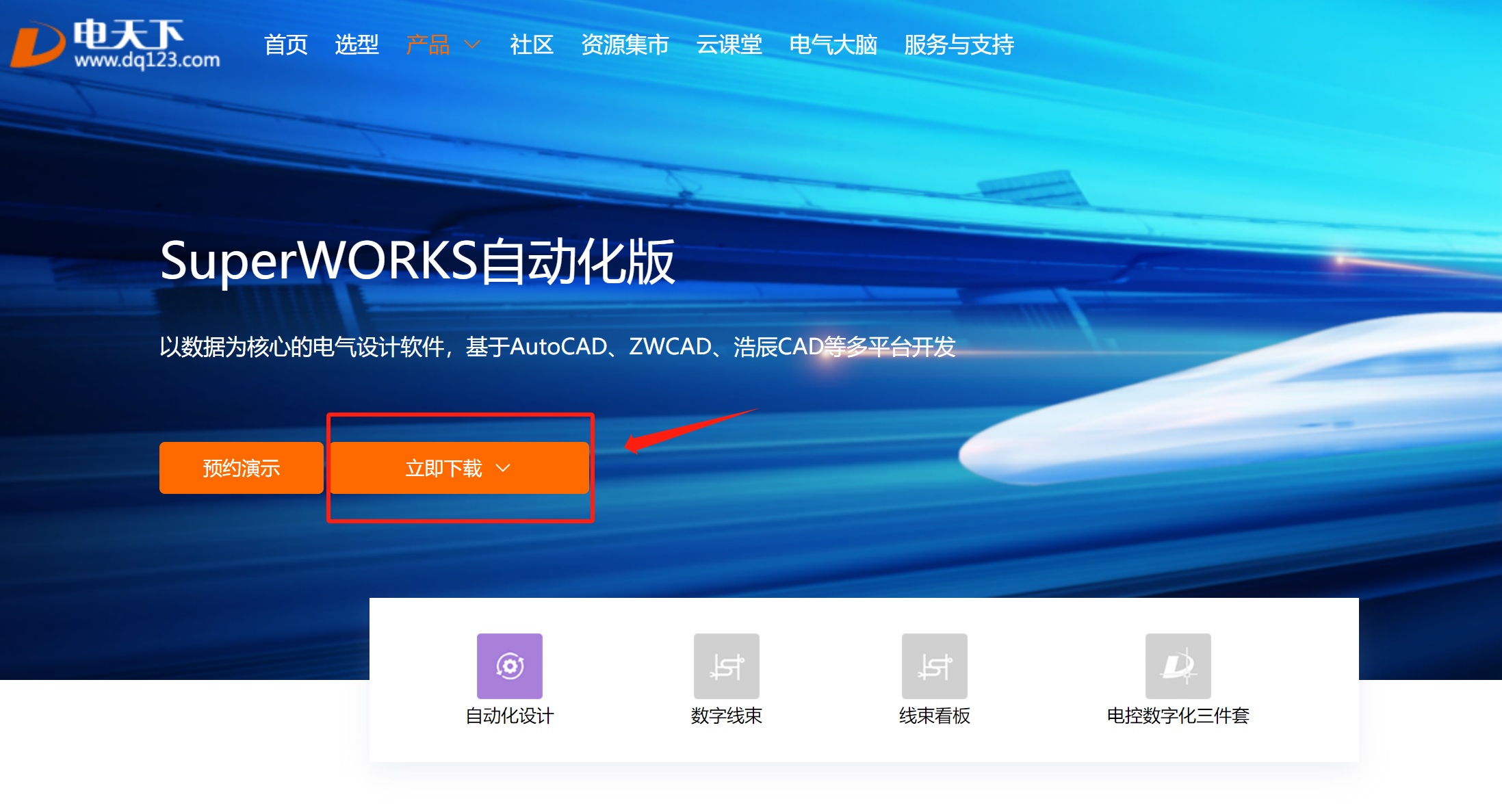1502x812 pixels.
Task: Open 服务与支持 in navigation bar
Action: pos(959,45)
